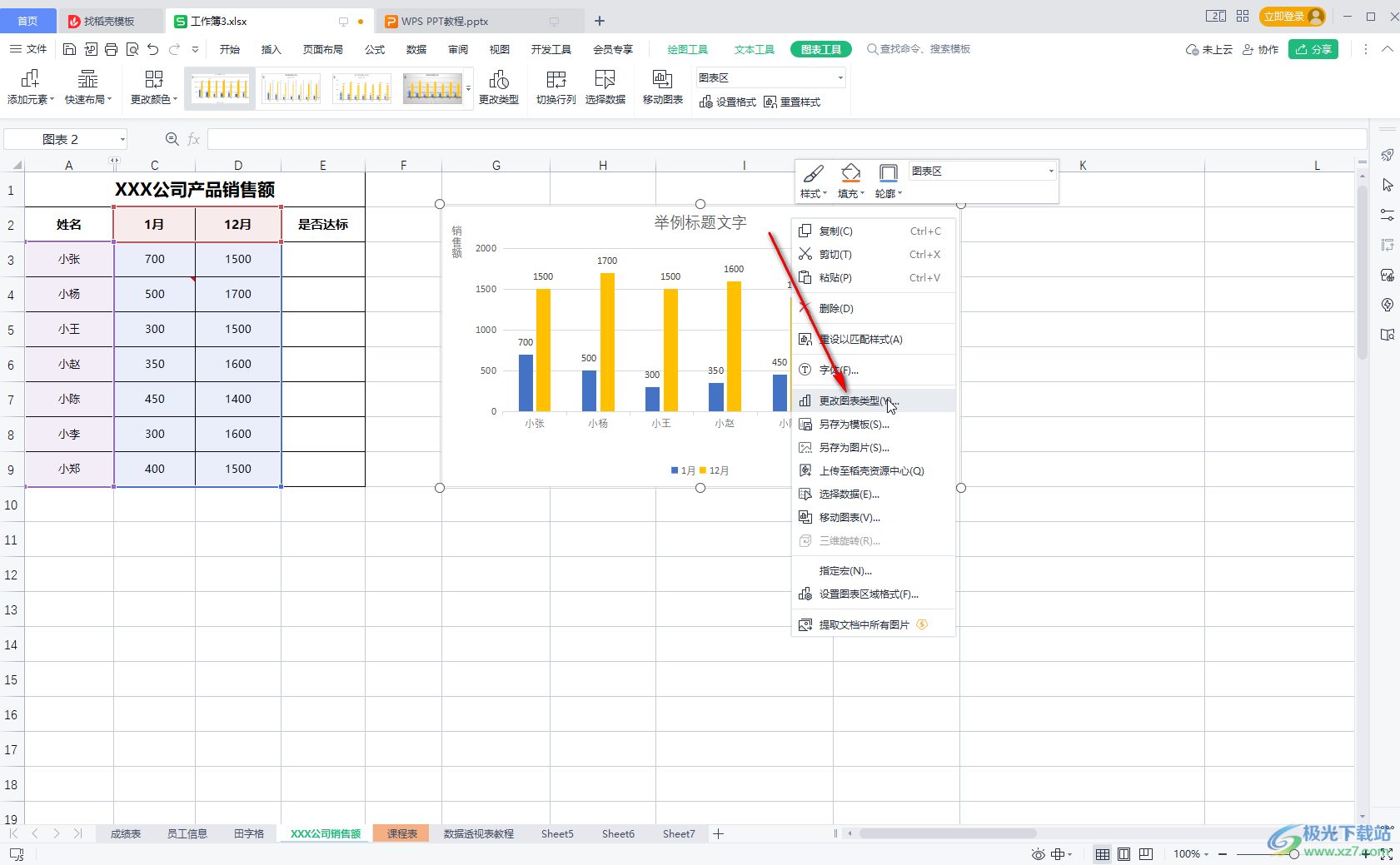Choose Save as Picture (另存为图片) context item
This screenshot has height=865, width=1400.
coord(873,447)
